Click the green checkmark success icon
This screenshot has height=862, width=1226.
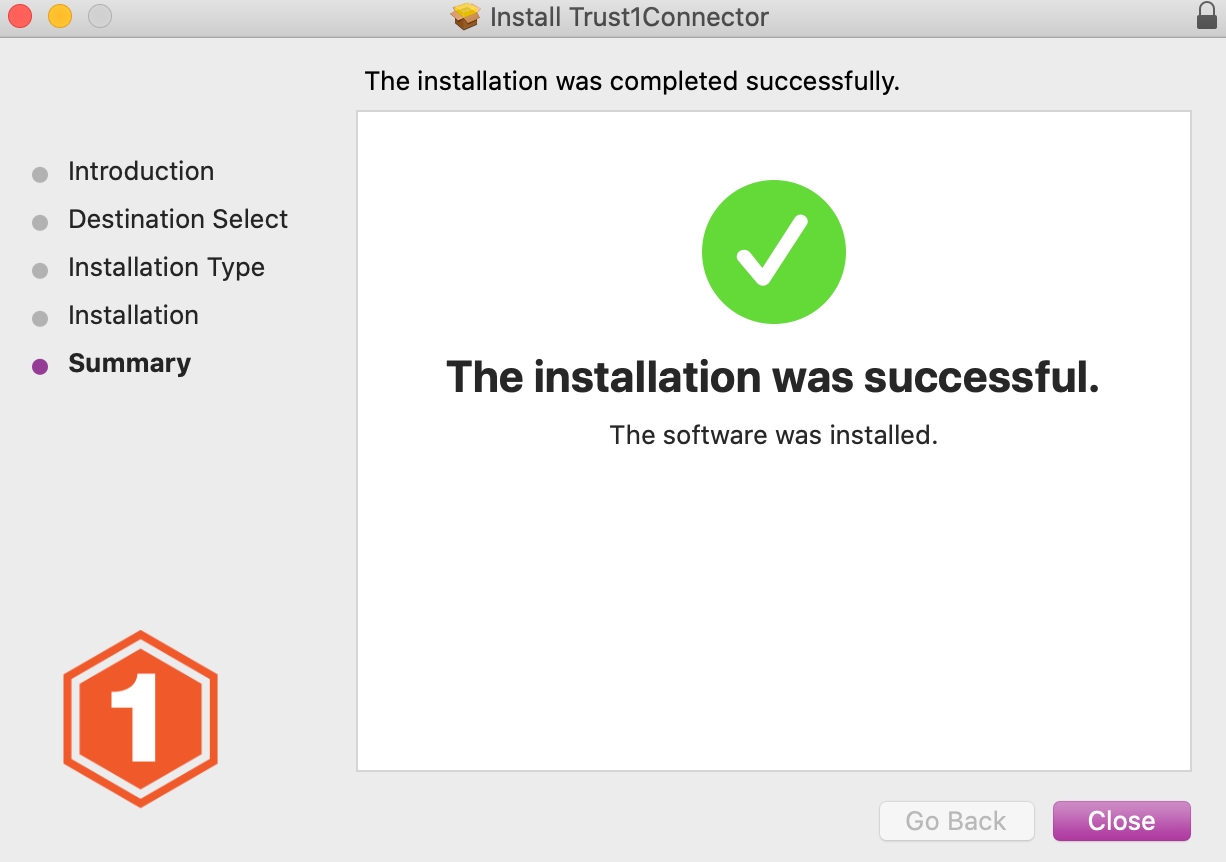pos(773,252)
